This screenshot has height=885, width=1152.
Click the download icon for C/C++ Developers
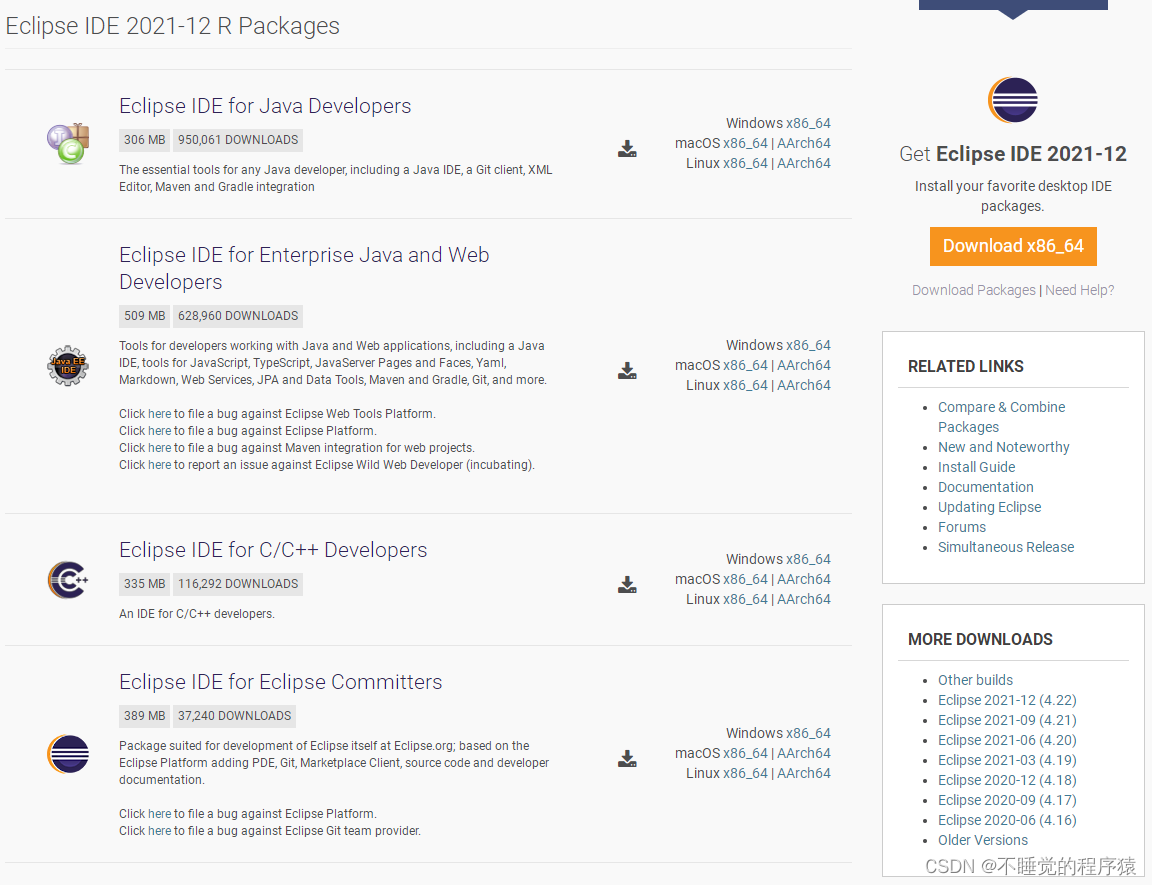(x=627, y=585)
